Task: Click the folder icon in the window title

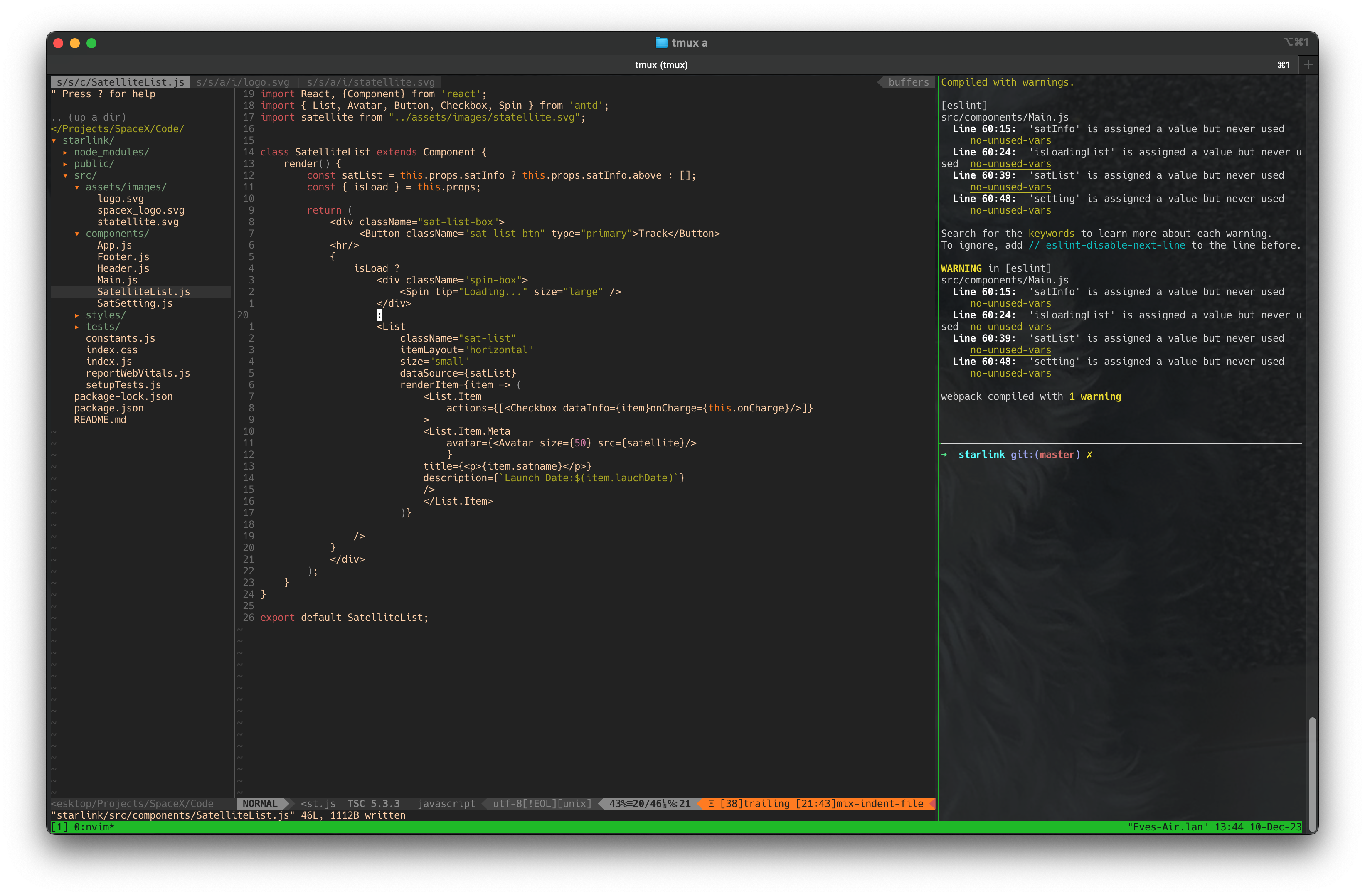Action: click(661, 42)
